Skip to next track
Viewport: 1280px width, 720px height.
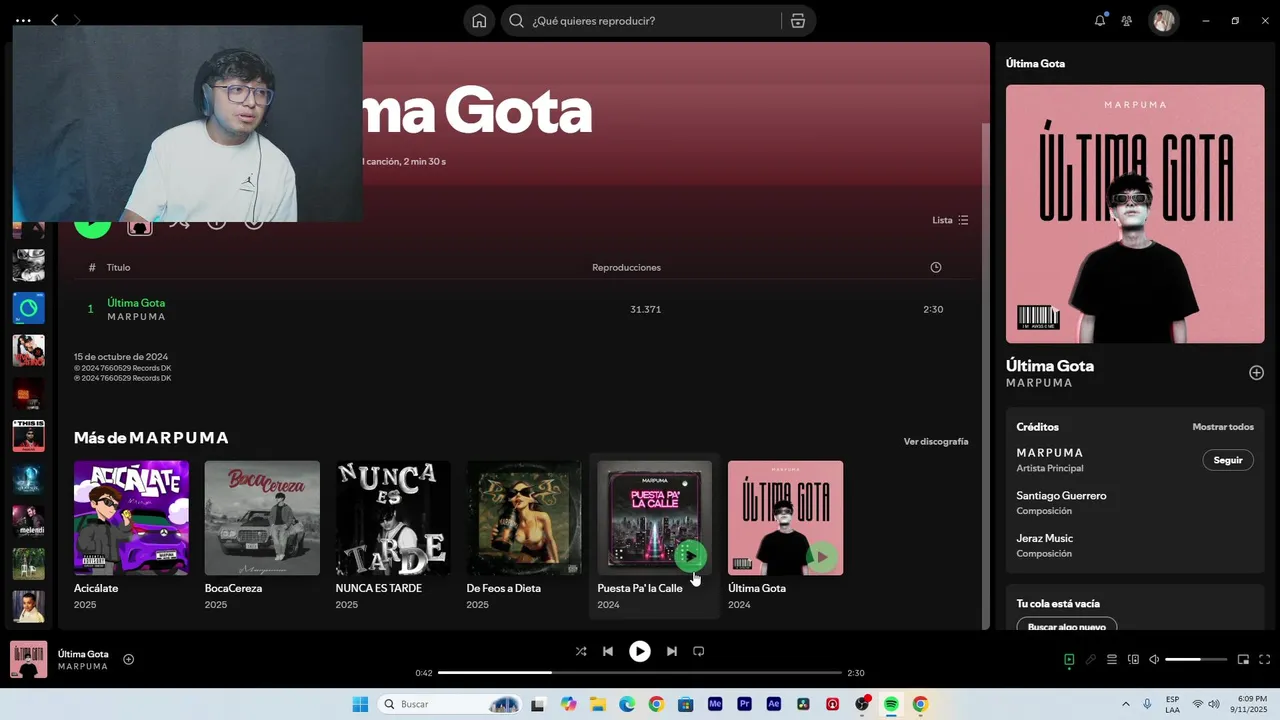coord(672,651)
